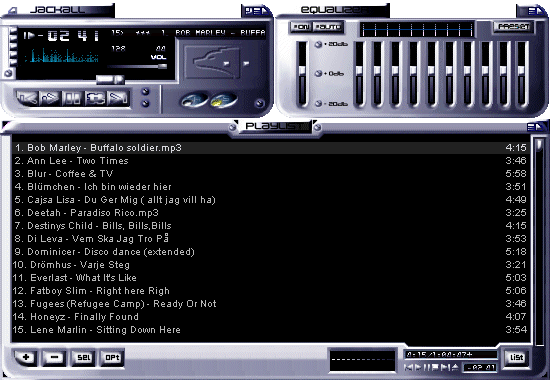Image resolution: width=550 pixels, height=381 pixels.
Task: Toggle the equalizer AUTO button
Action: coord(328,27)
